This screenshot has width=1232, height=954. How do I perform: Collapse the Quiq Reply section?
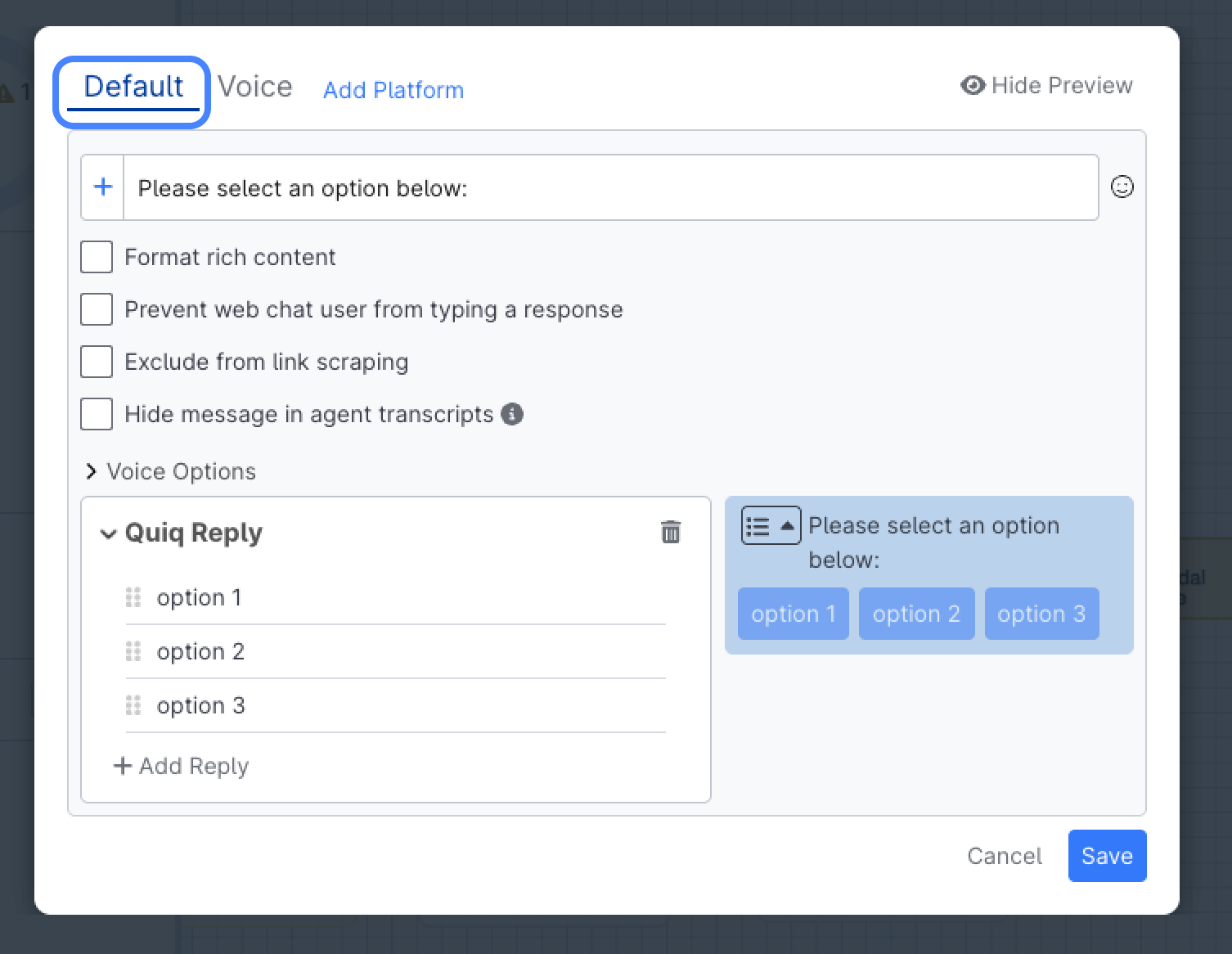[182, 533]
